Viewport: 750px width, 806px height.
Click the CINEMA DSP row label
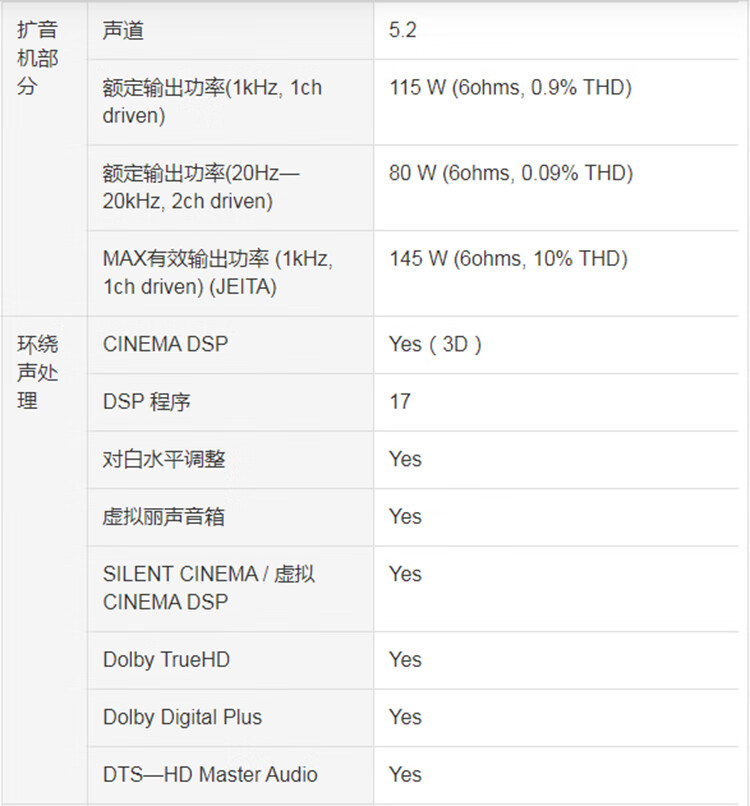(165, 344)
